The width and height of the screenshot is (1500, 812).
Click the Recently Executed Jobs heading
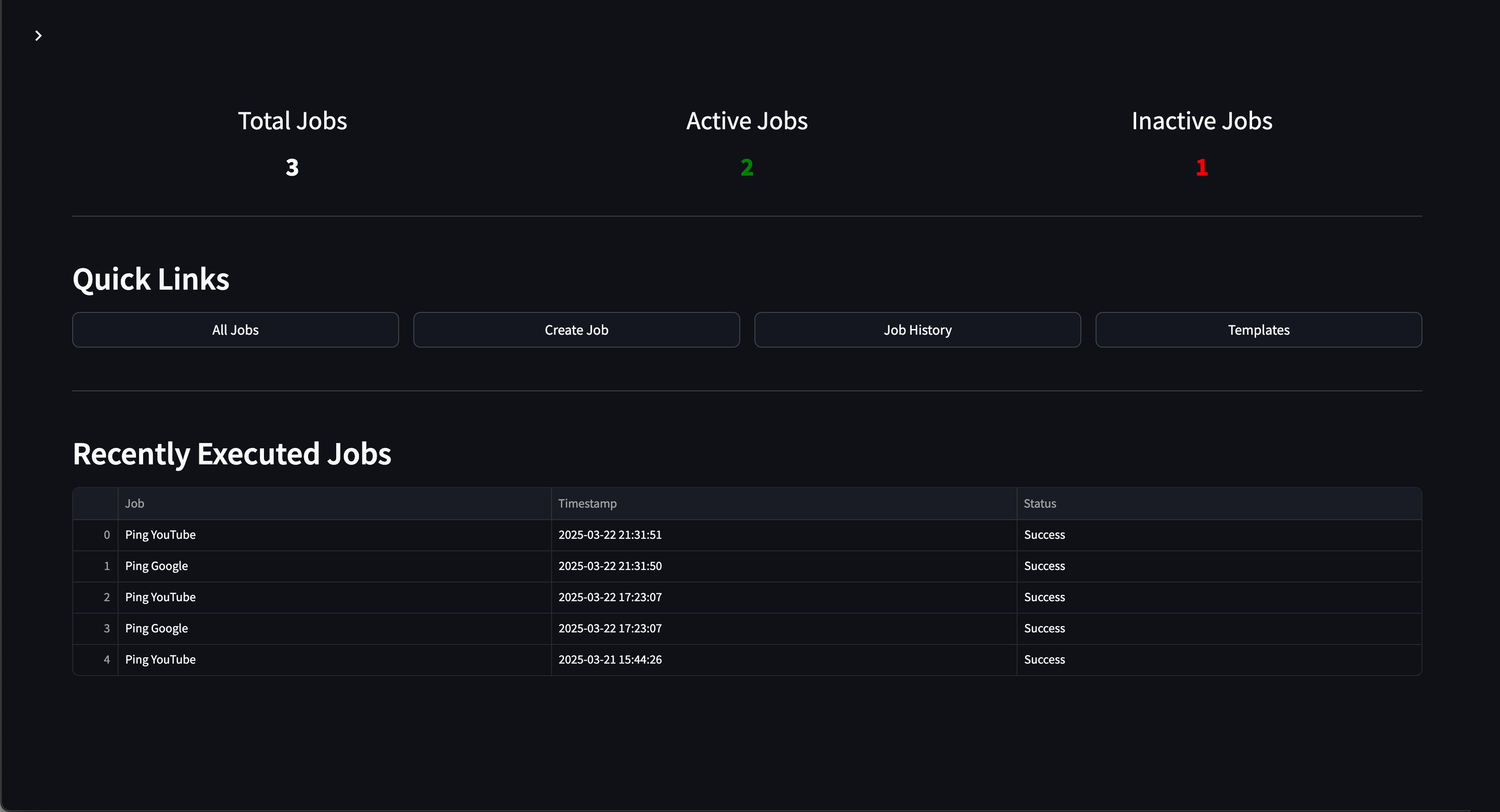tap(232, 454)
